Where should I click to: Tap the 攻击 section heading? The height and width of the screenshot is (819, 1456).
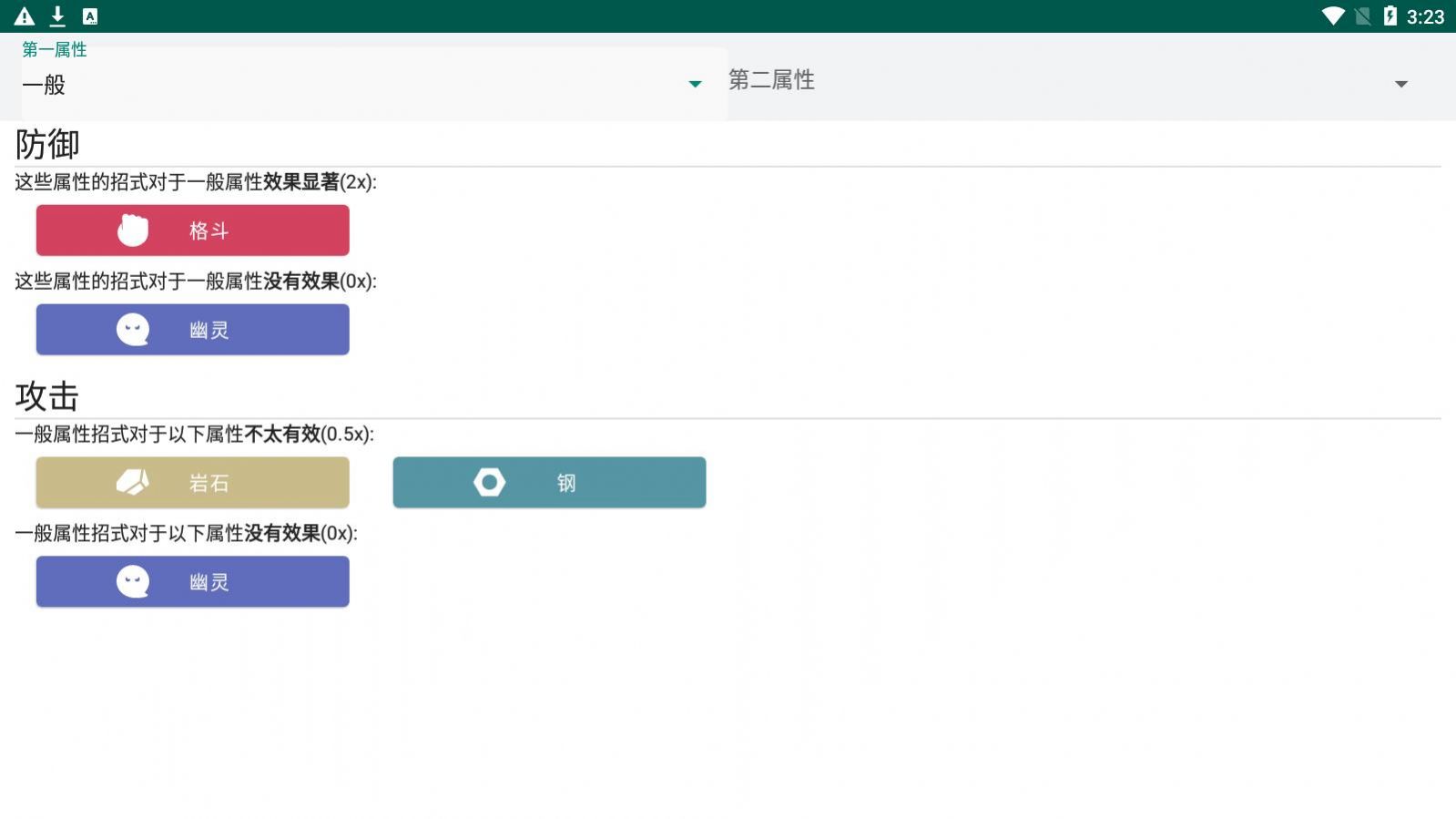[x=47, y=397]
